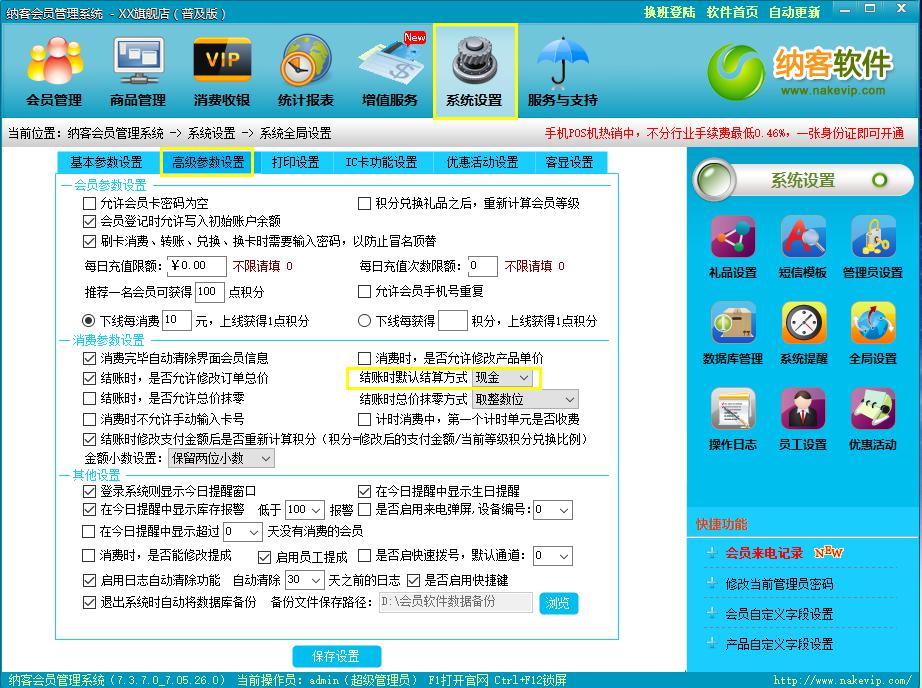Switch to the IC卡功能设置 tab
Image resolution: width=922 pixels, height=688 pixels.
(381, 163)
